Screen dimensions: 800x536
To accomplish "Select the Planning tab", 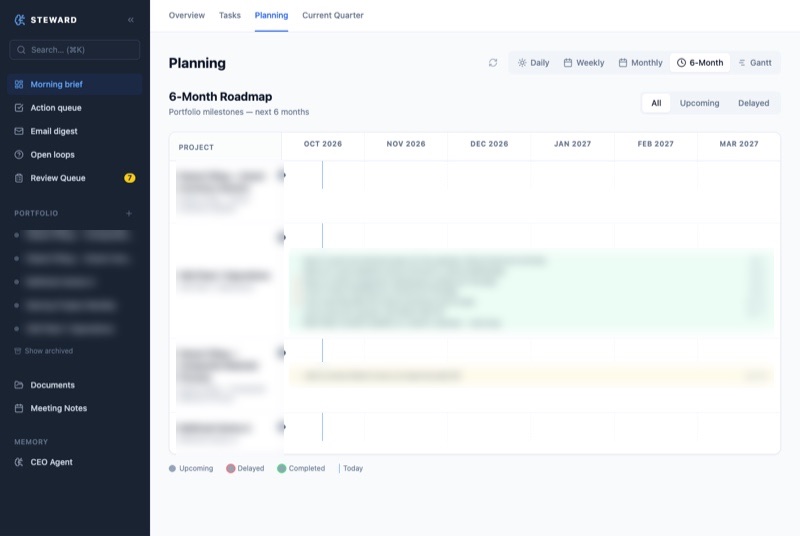I will coord(271,15).
